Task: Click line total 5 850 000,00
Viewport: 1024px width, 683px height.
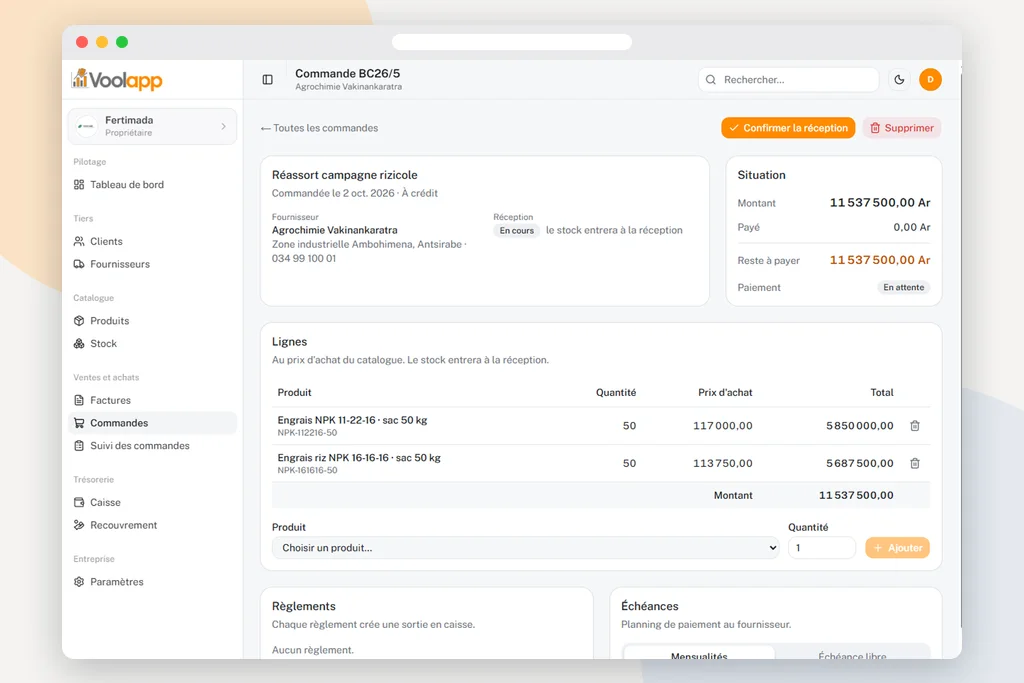Action: click(x=860, y=426)
